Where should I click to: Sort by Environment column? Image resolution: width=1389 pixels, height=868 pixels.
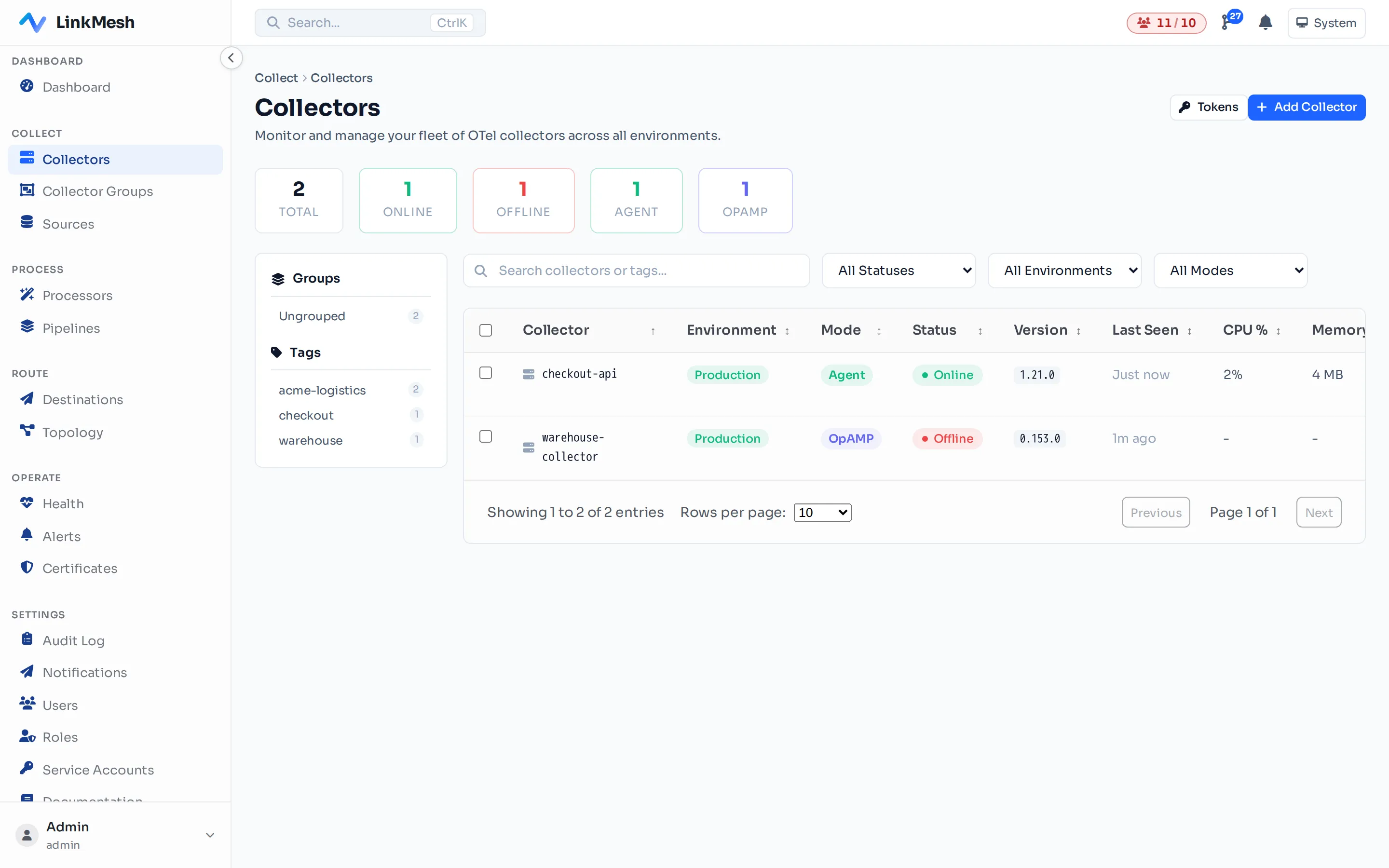(737, 330)
